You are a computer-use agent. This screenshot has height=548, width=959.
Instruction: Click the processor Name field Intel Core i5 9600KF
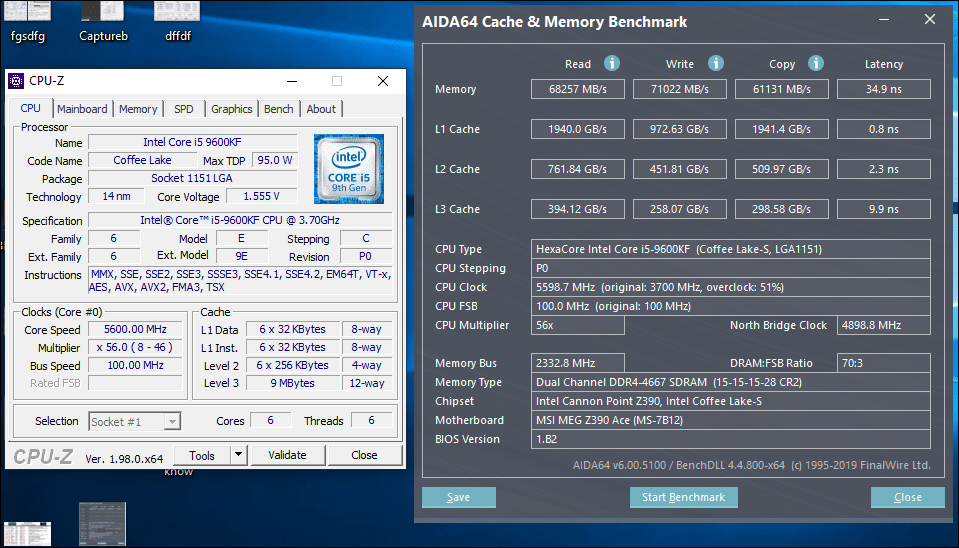point(193,142)
